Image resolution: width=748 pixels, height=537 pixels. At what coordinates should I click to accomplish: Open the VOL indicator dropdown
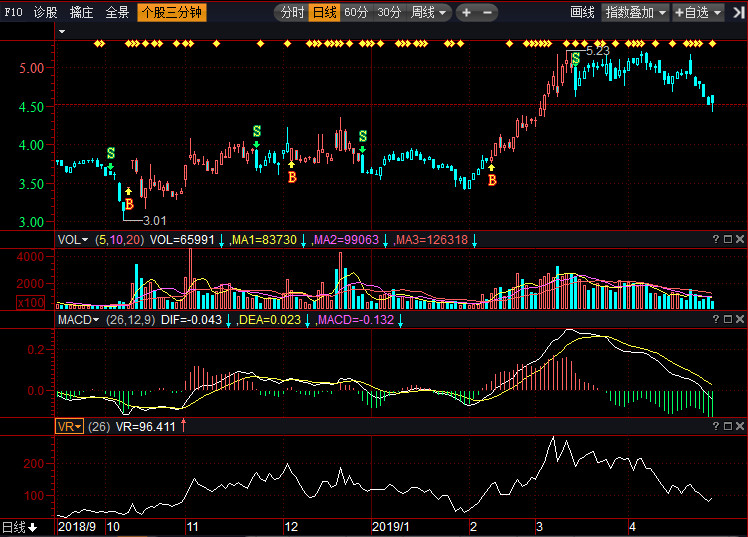click(73, 240)
